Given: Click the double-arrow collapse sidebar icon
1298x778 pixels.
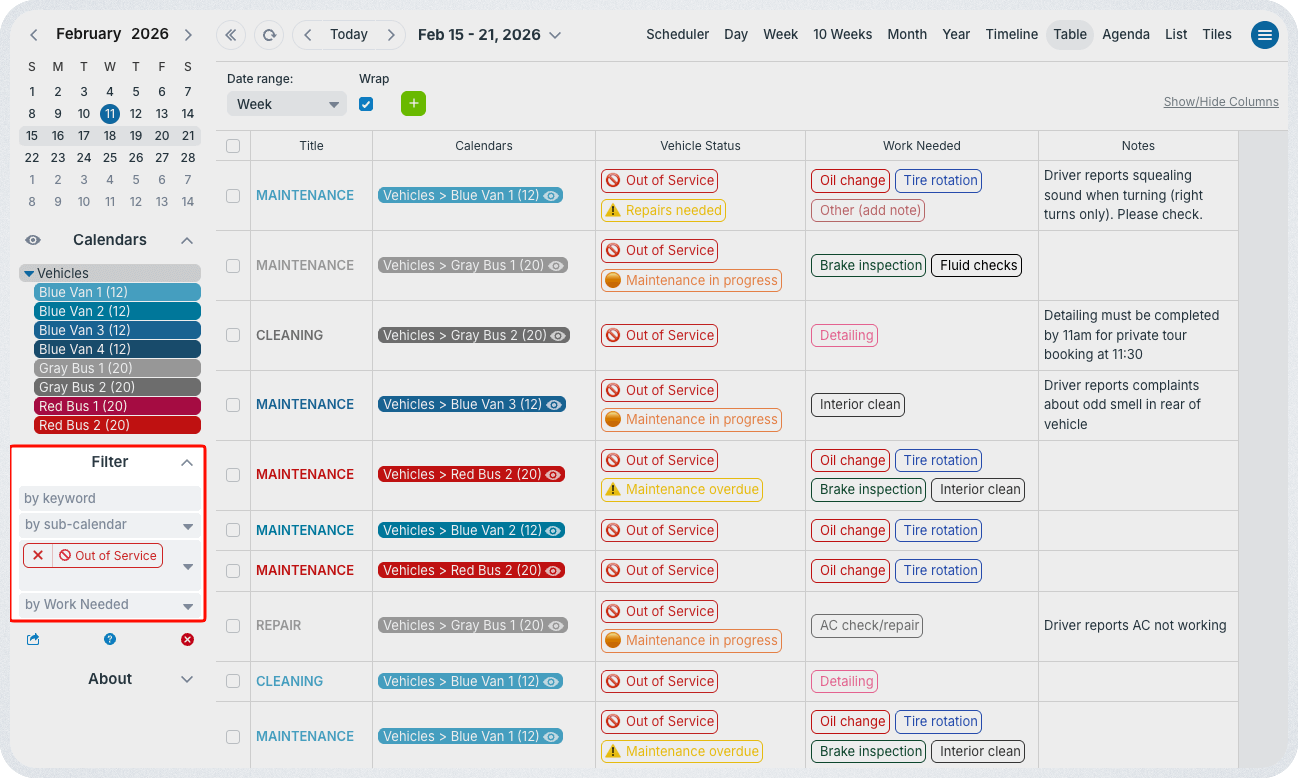Looking at the screenshot, I should [x=231, y=35].
